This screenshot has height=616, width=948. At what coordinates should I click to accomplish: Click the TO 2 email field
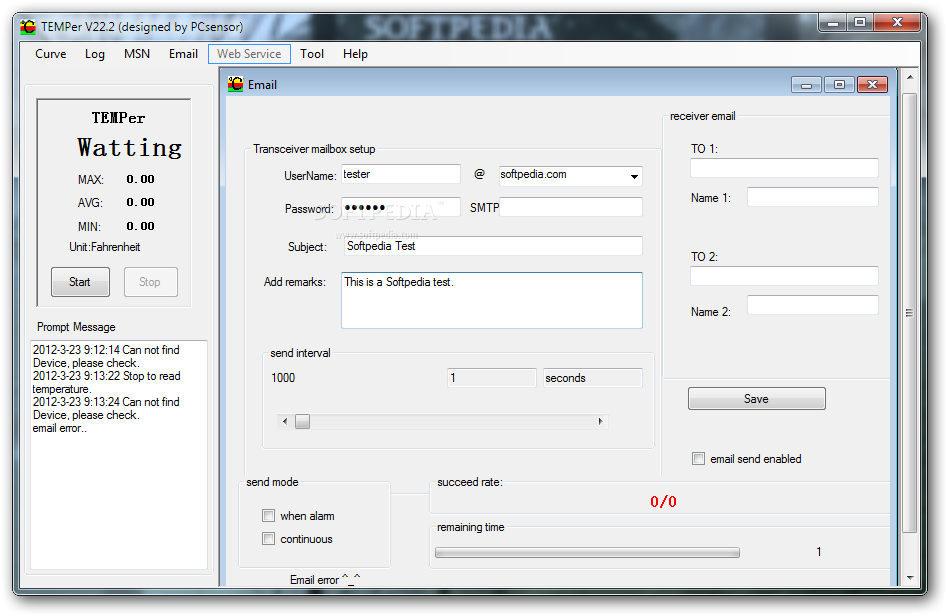(784, 276)
